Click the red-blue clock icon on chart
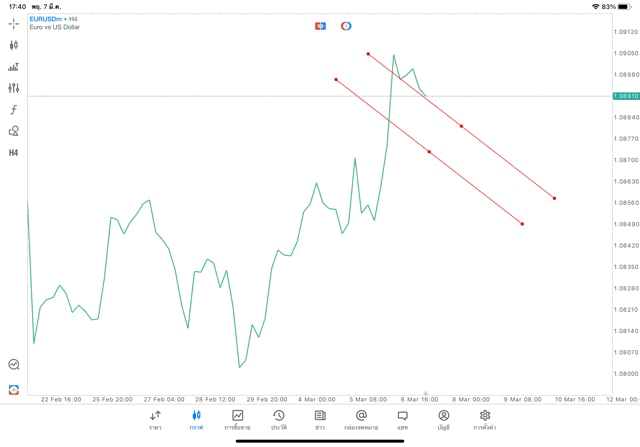This screenshot has width=640, height=447. pyautogui.click(x=346, y=25)
